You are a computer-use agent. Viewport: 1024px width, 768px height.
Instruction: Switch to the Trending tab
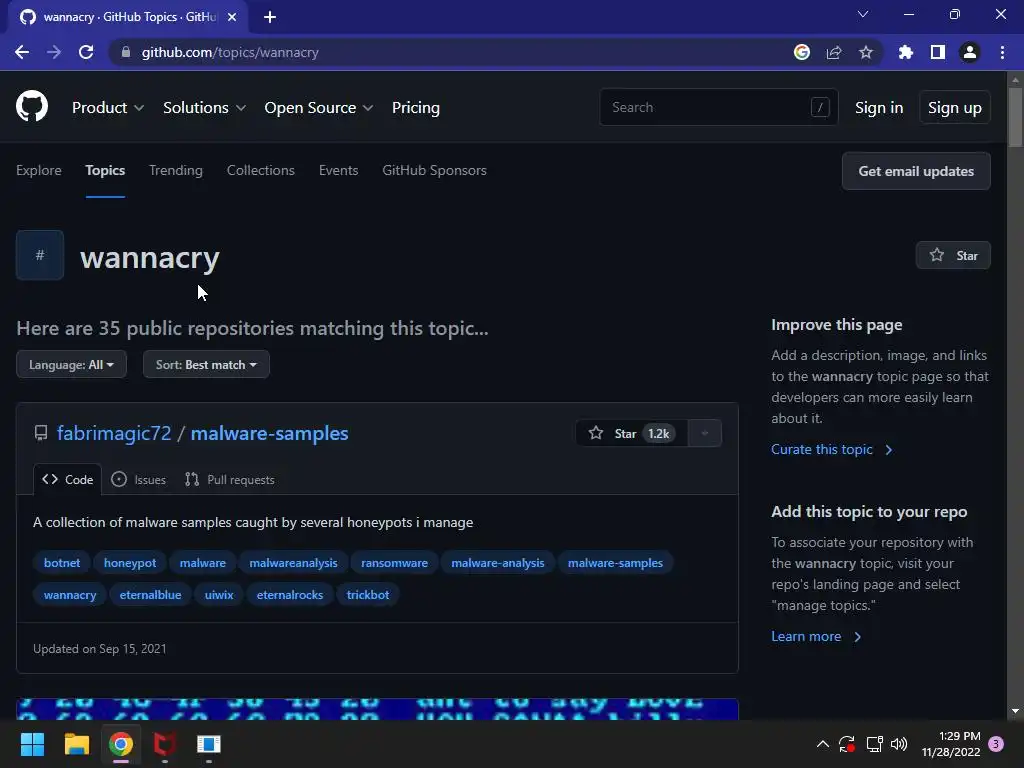click(x=176, y=170)
